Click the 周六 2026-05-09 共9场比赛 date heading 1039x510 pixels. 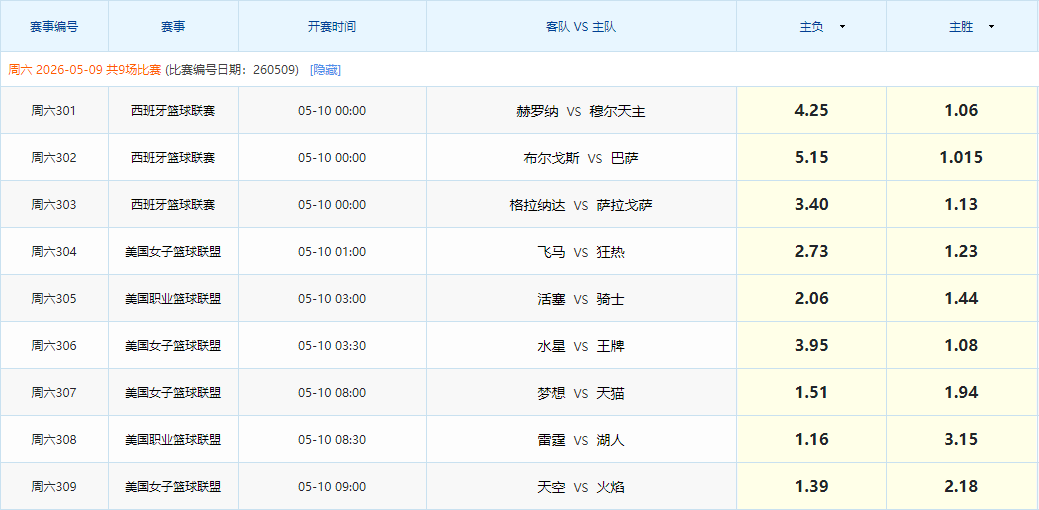pos(85,70)
